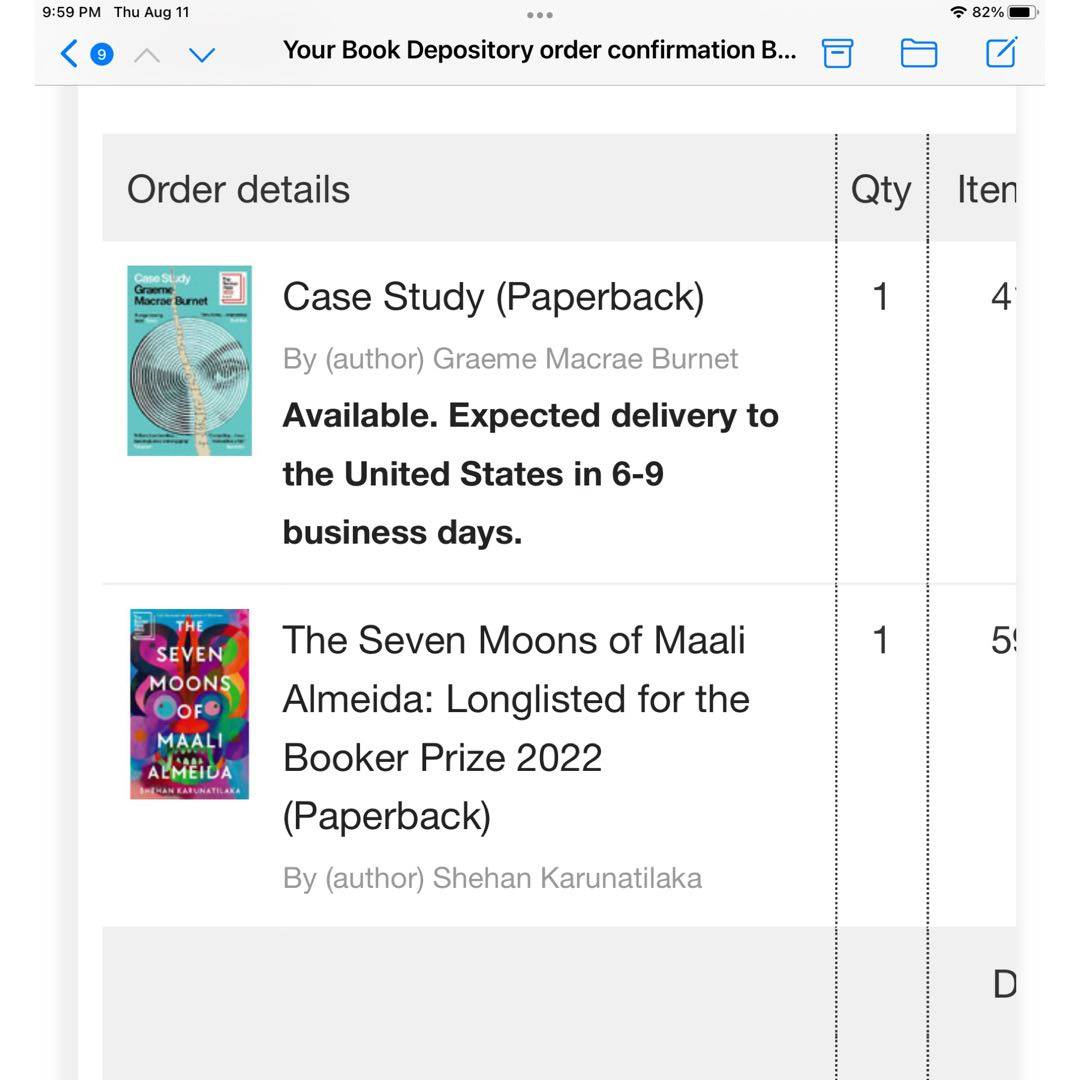
Task: Tap the back arrow to mailbox
Action: [x=69, y=54]
